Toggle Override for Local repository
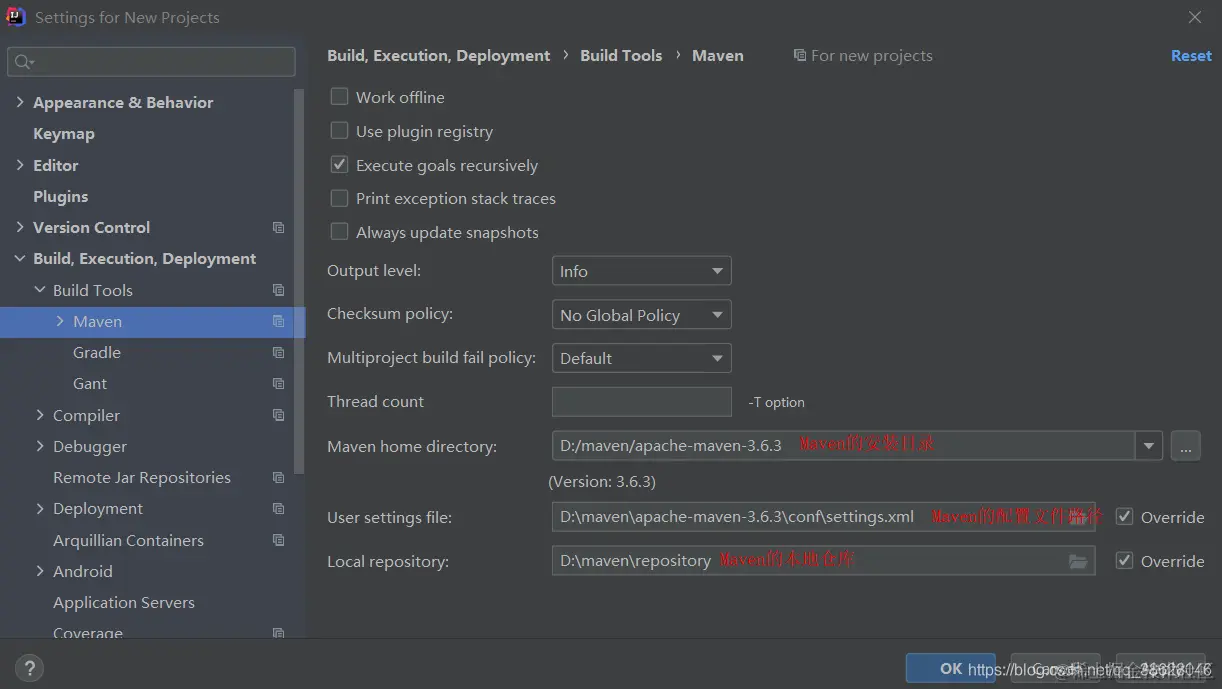Screen dimensions: 1222x689 pyautogui.click(x=1124, y=561)
